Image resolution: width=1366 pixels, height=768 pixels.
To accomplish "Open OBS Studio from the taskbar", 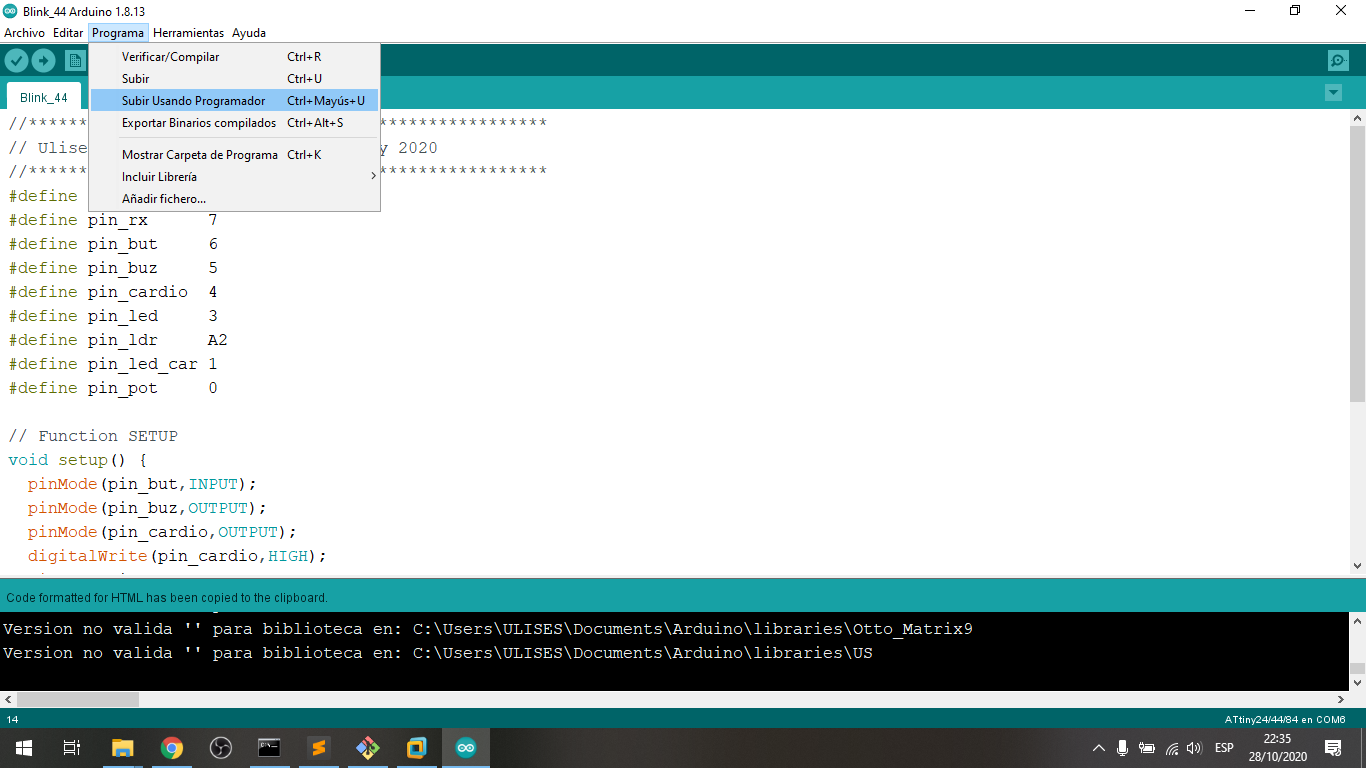I will pyautogui.click(x=221, y=748).
